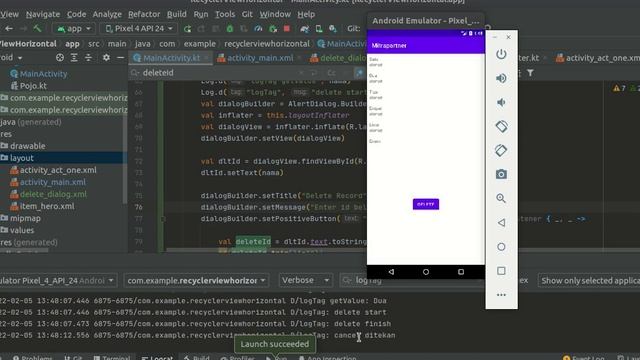The height and width of the screenshot is (360, 640).
Task: Open the Device Manager phone icon
Action: click(319, 29)
